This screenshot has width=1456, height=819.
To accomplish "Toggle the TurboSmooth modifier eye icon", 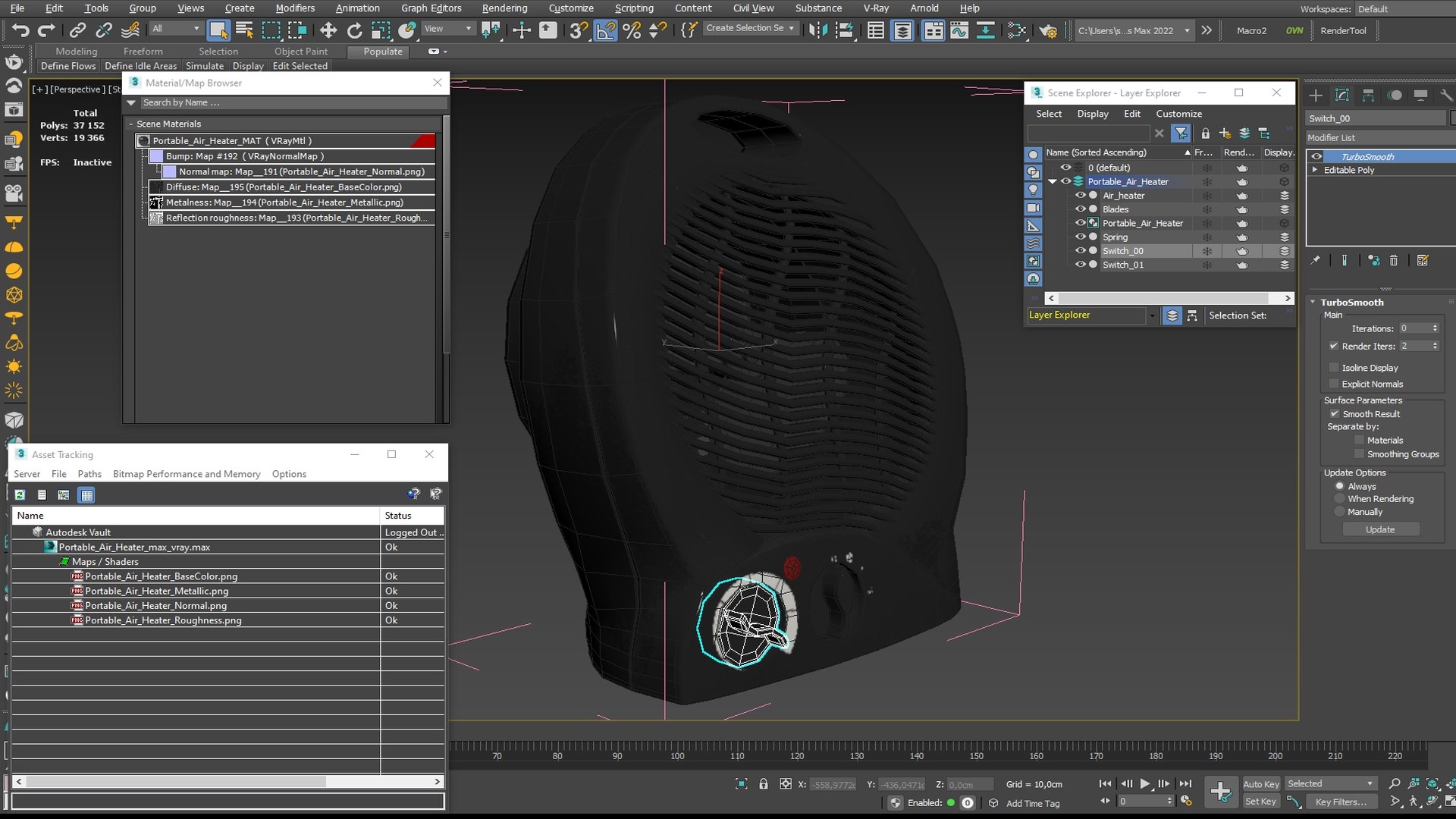I will 1316,157.
